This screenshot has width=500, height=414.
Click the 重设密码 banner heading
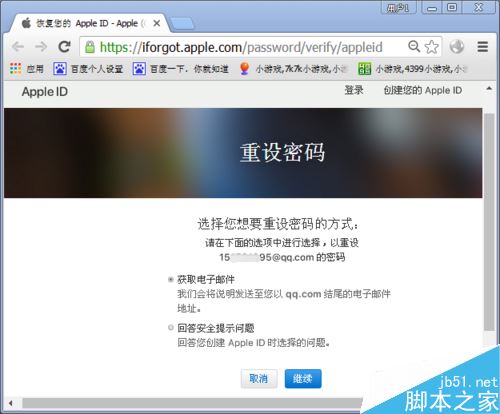pyautogui.click(x=282, y=153)
